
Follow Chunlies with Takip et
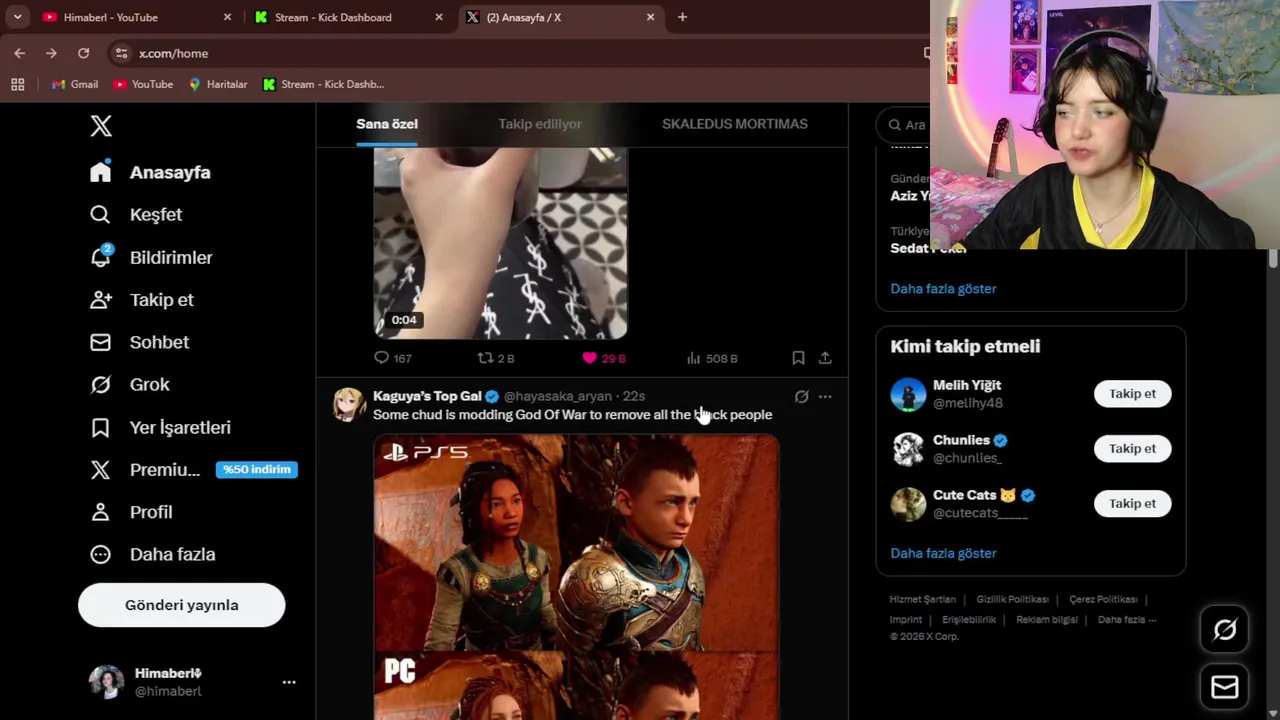[x=1132, y=449]
